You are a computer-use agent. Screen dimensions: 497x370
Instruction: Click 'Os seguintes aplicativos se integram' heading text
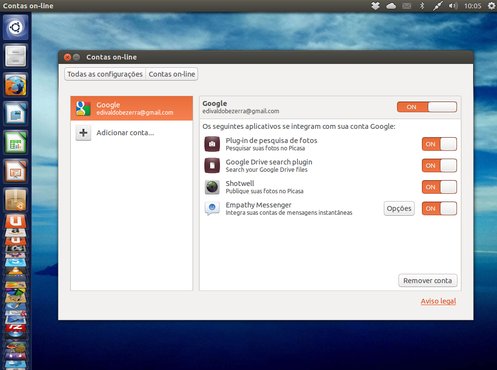click(x=299, y=127)
